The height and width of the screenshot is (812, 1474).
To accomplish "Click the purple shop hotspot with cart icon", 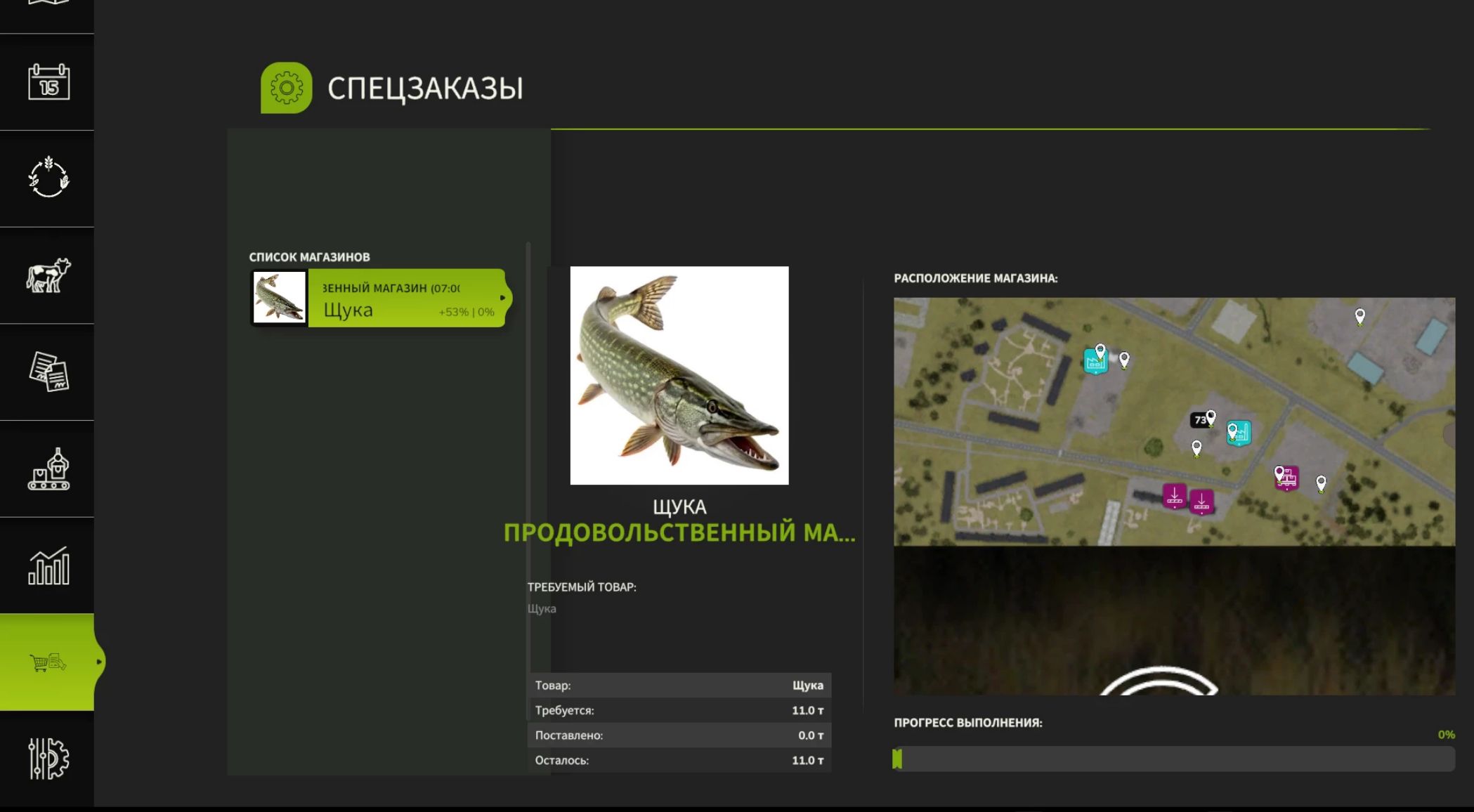I will pos(1287,478).
